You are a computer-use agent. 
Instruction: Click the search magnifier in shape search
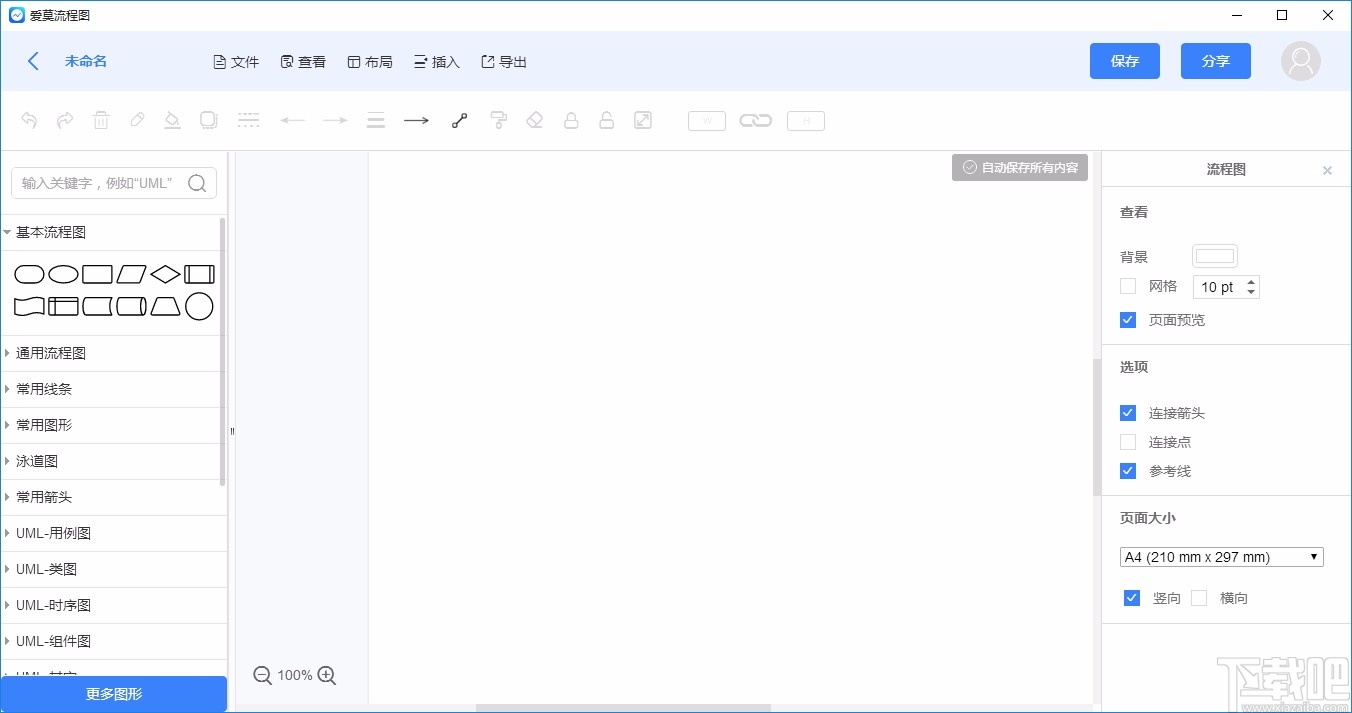tap(197, 183)
